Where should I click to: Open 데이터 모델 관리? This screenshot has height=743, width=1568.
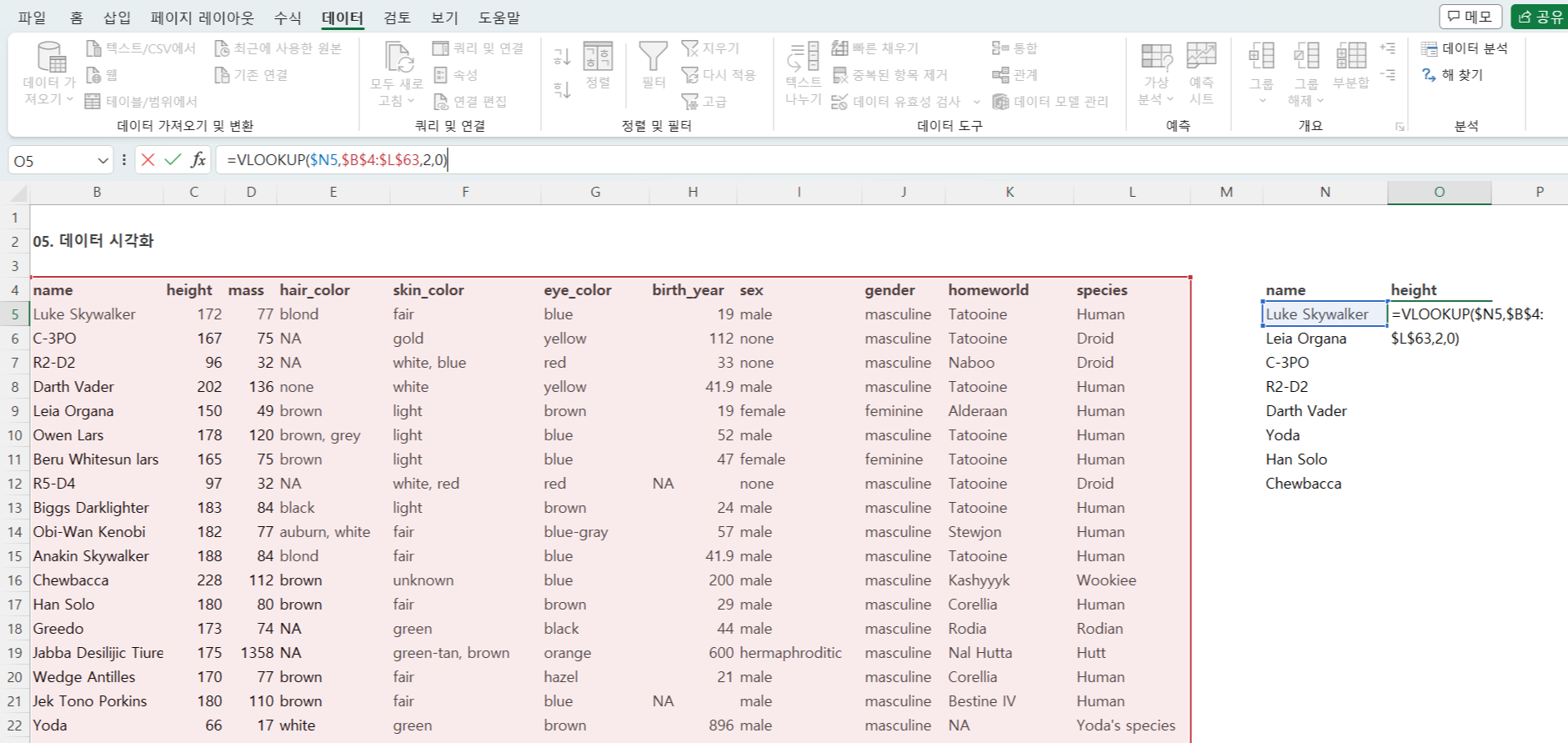(1050, 102)
